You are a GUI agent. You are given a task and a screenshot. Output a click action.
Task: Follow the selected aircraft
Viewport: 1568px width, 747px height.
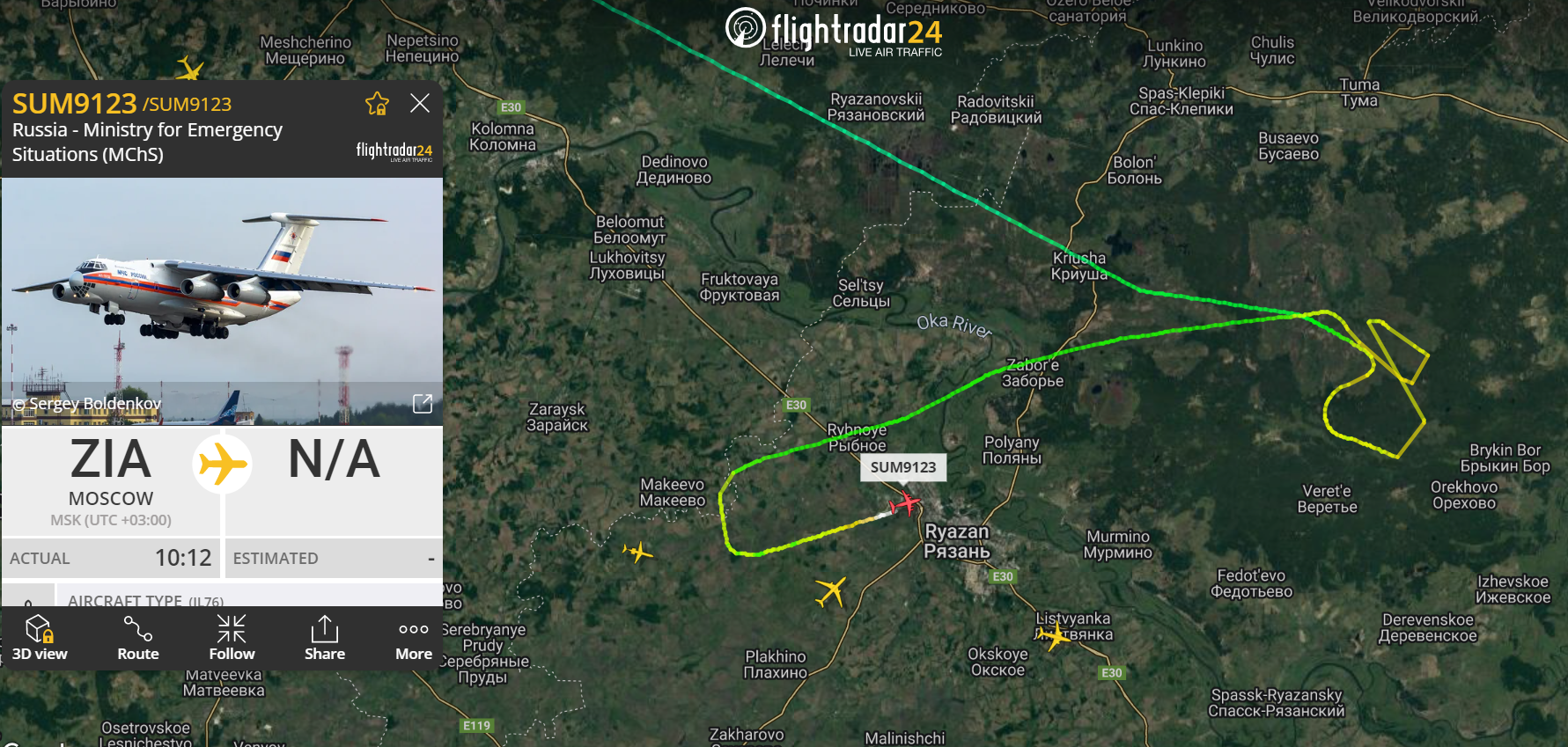pos(232,638)
